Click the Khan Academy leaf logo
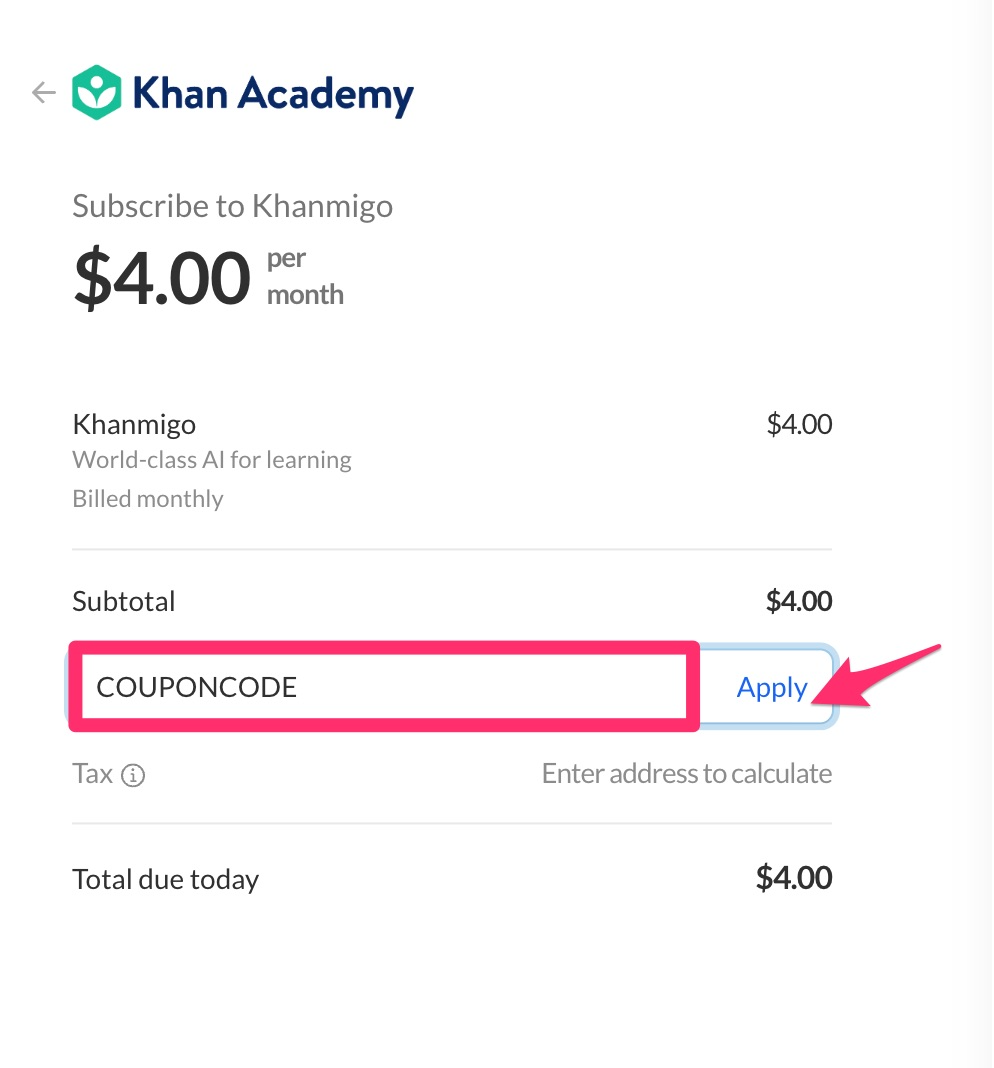The width and height of the screenshot is (994, 1068). [97, 93]
